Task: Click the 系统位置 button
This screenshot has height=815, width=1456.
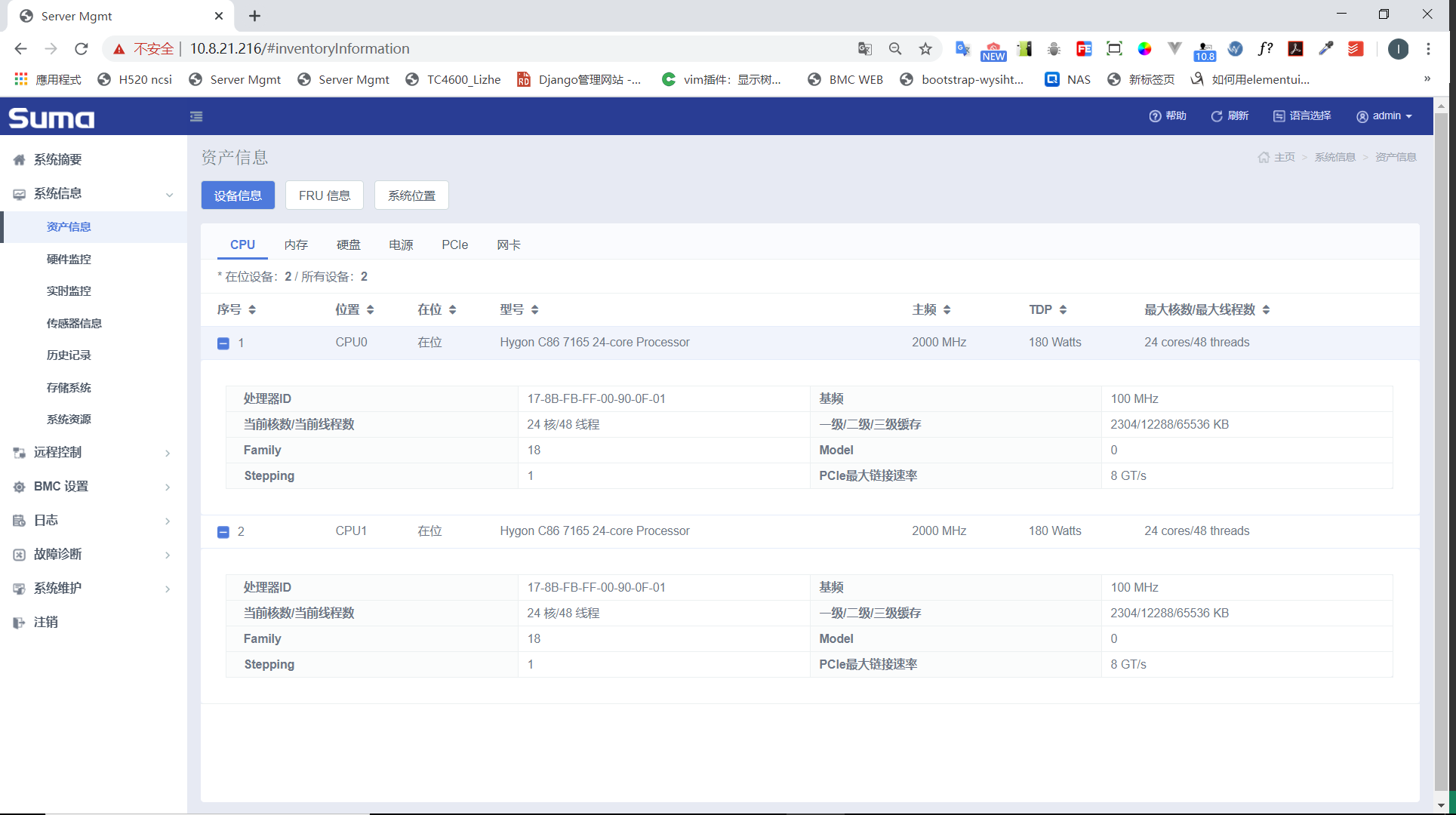Action: pos(411,195)
